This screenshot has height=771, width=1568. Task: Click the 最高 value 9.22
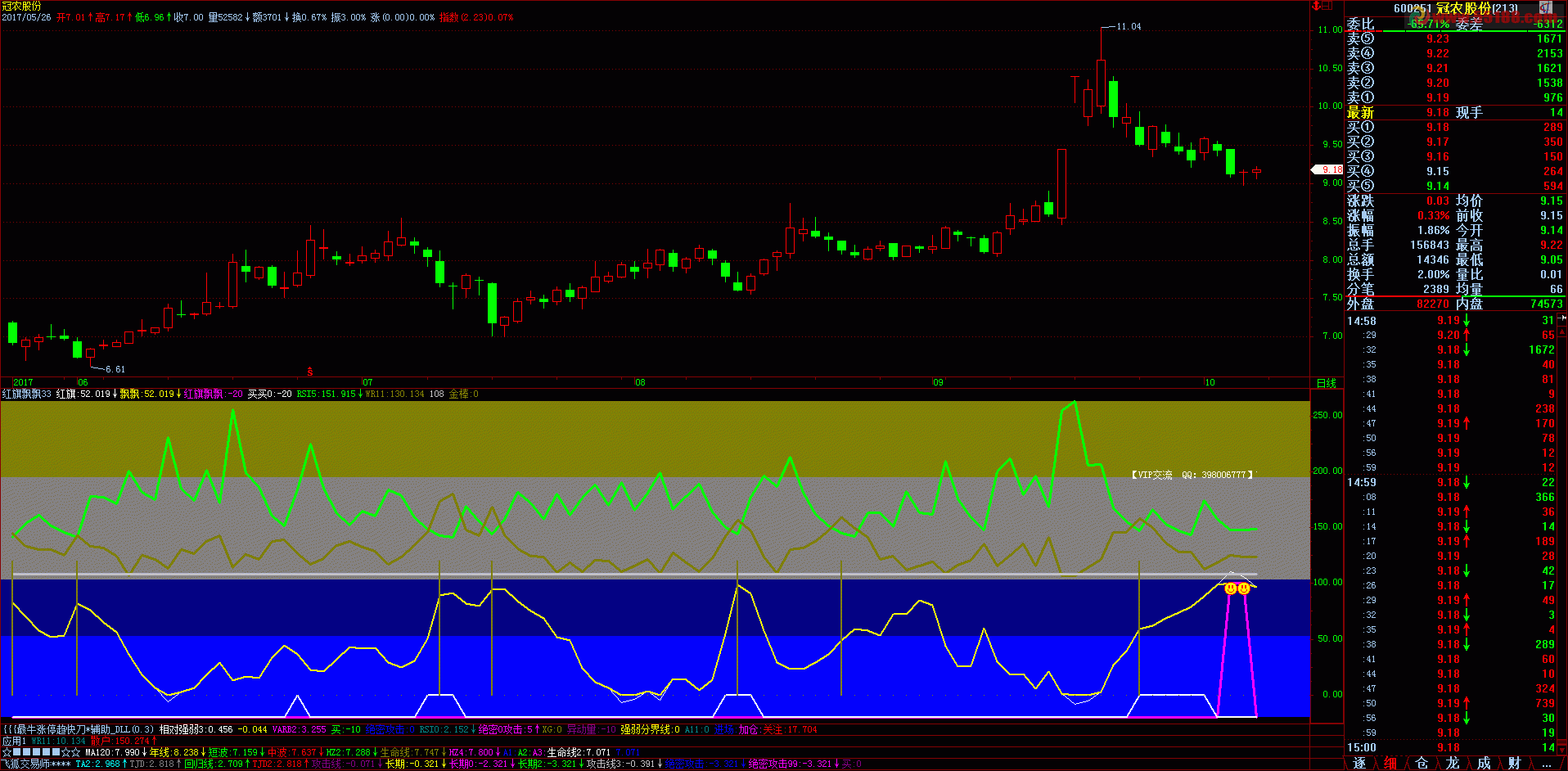(x=1552, y=245)
